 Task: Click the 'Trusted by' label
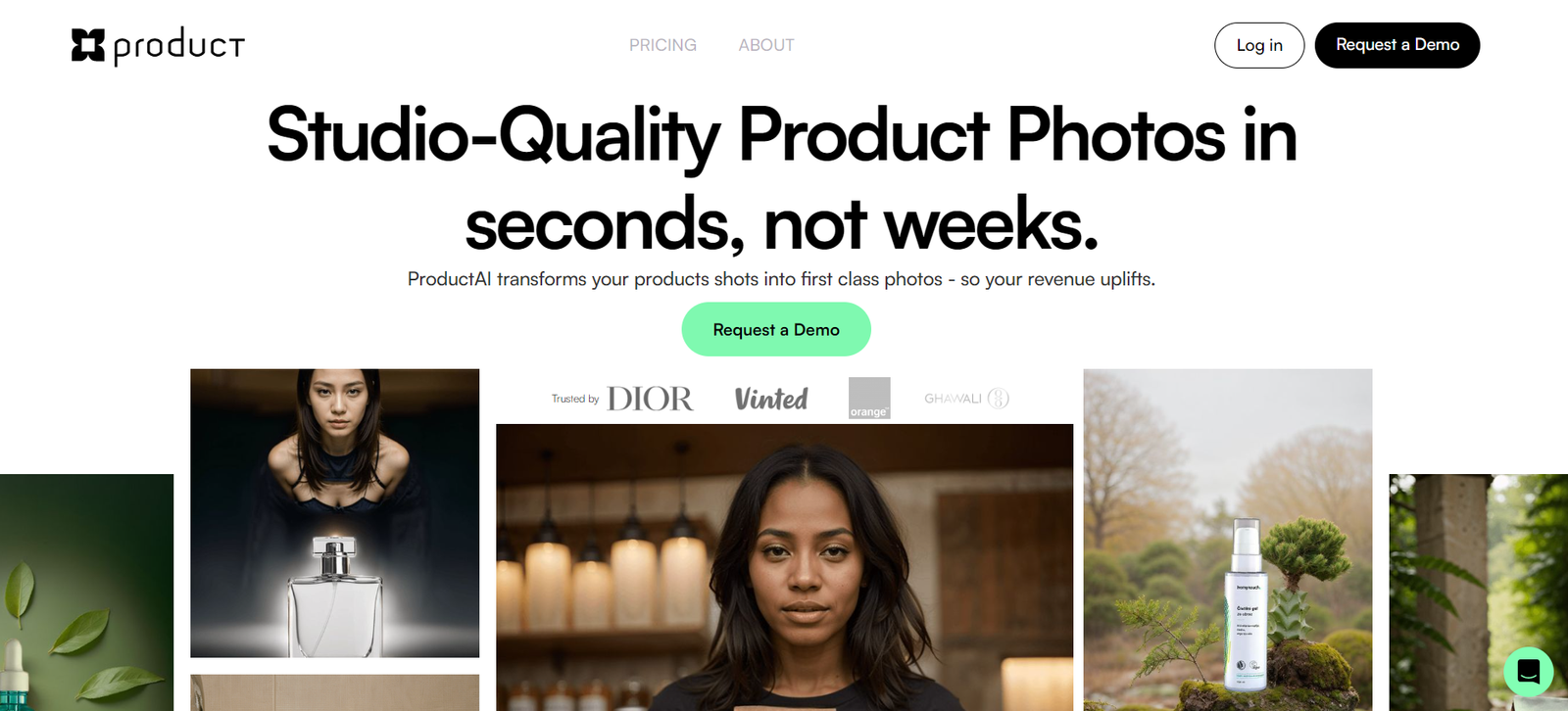click(575, 399)
